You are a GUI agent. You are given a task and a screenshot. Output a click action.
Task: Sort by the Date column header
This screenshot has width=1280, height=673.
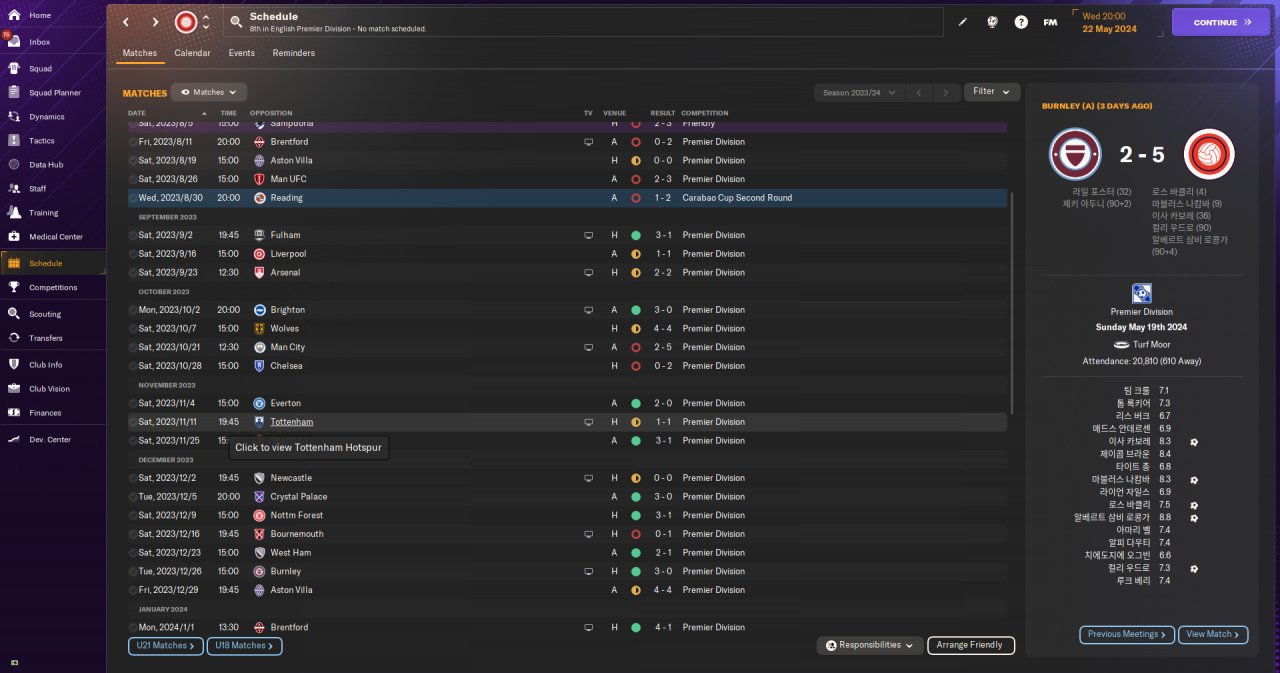(x=137, y=113)
